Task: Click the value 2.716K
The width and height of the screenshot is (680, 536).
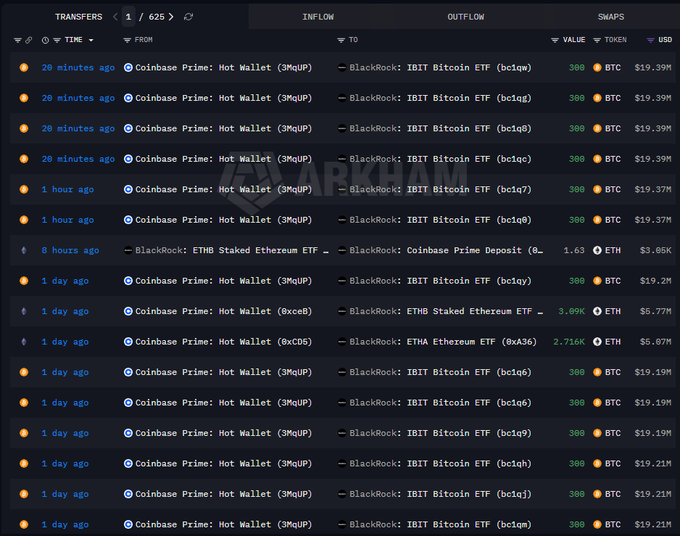Action: (x=569, y=342)
